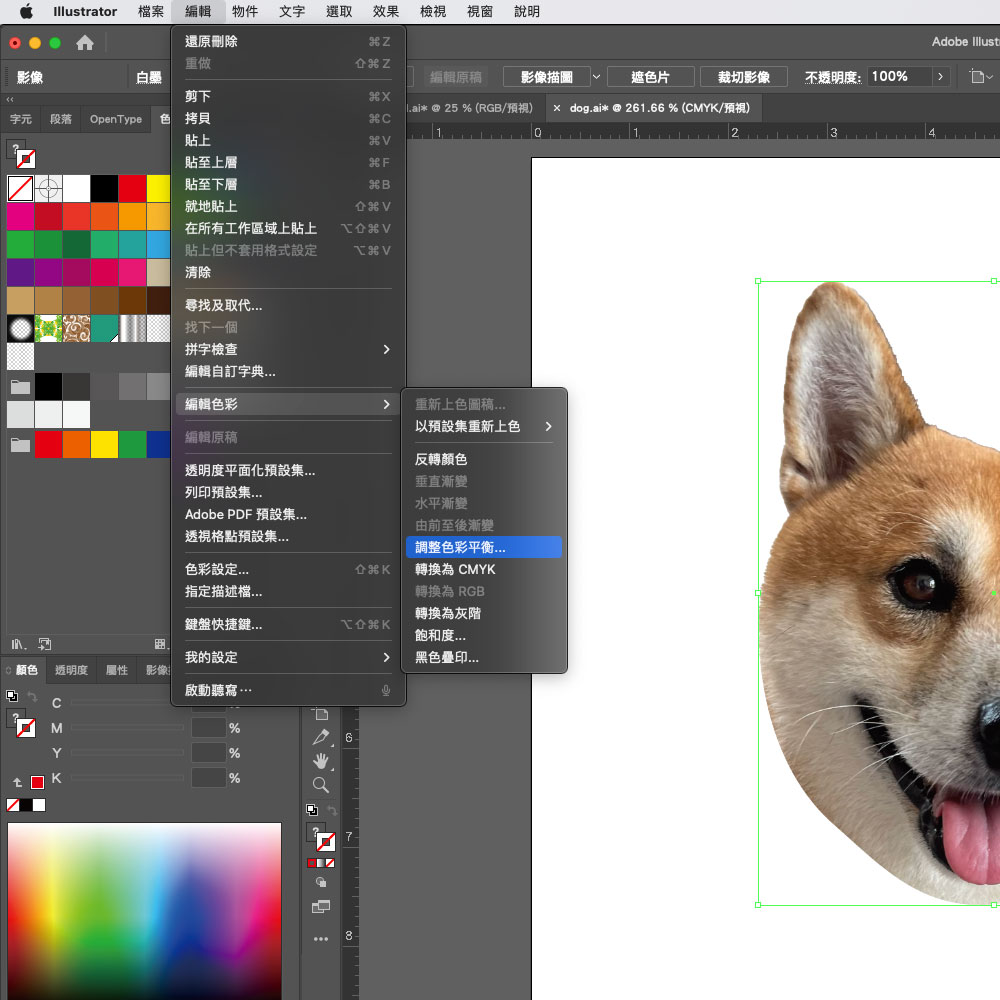1000x1000 pixels.
Task: Click the 裁切影像 button
Action: (x=743, y=77)
